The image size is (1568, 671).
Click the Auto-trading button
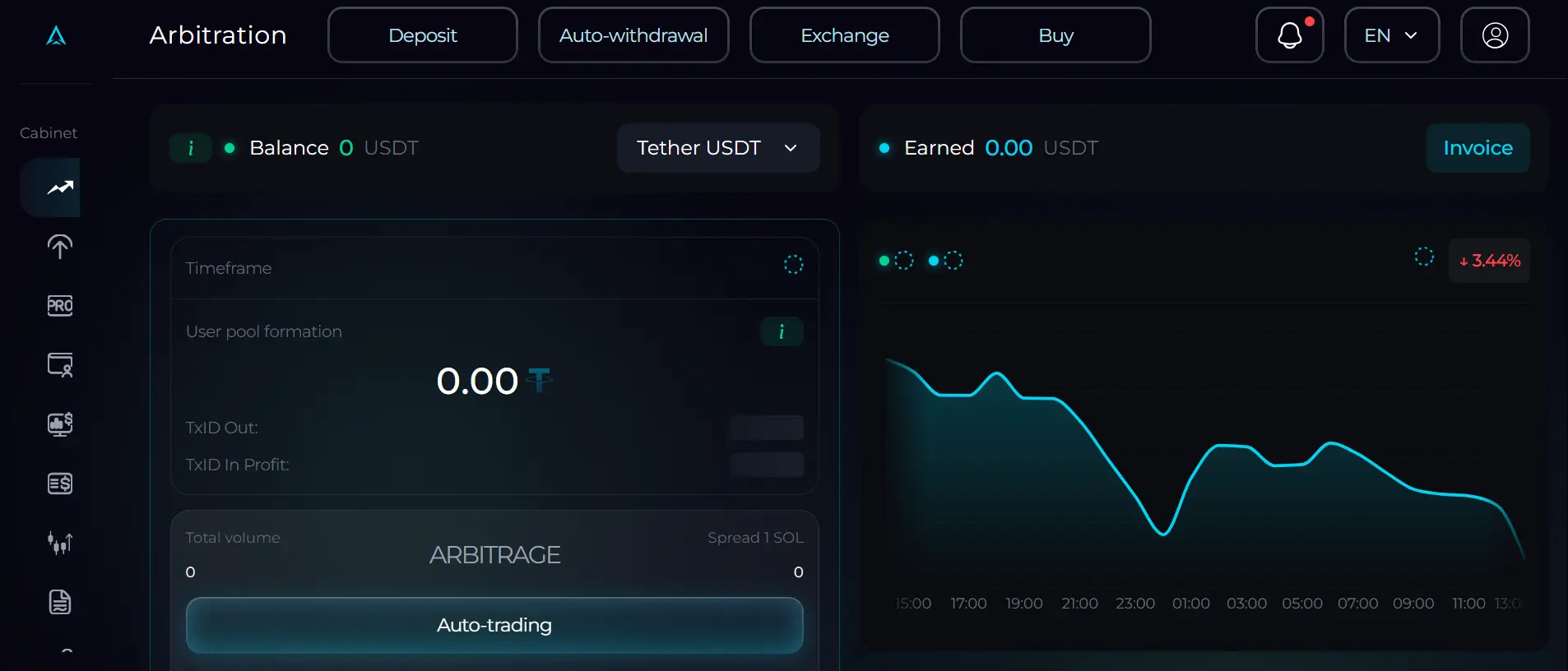tap(494, 625)
